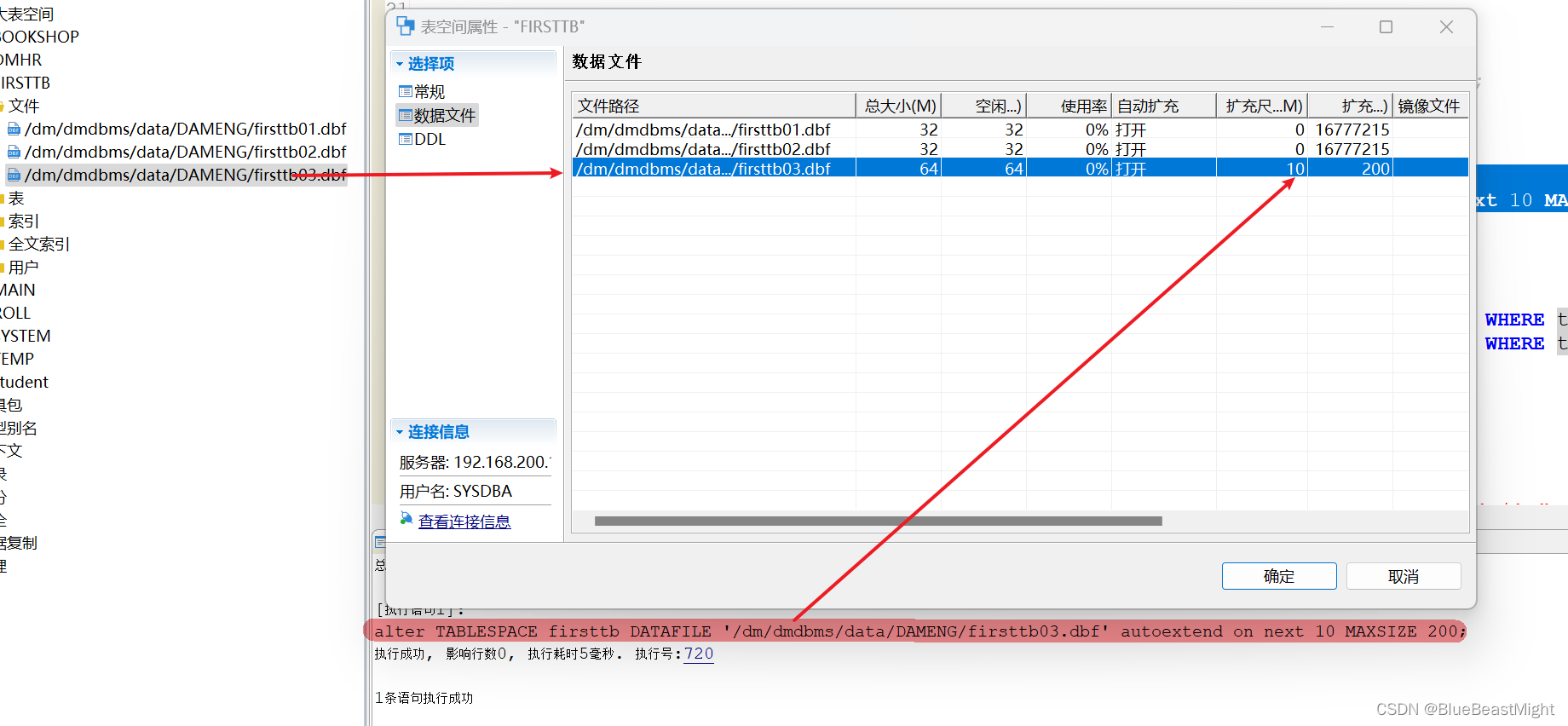Viewport: 1568px width, 726px height.
Task: Select the firsttb02.dbf row in table
Action: pos(1020,149)
